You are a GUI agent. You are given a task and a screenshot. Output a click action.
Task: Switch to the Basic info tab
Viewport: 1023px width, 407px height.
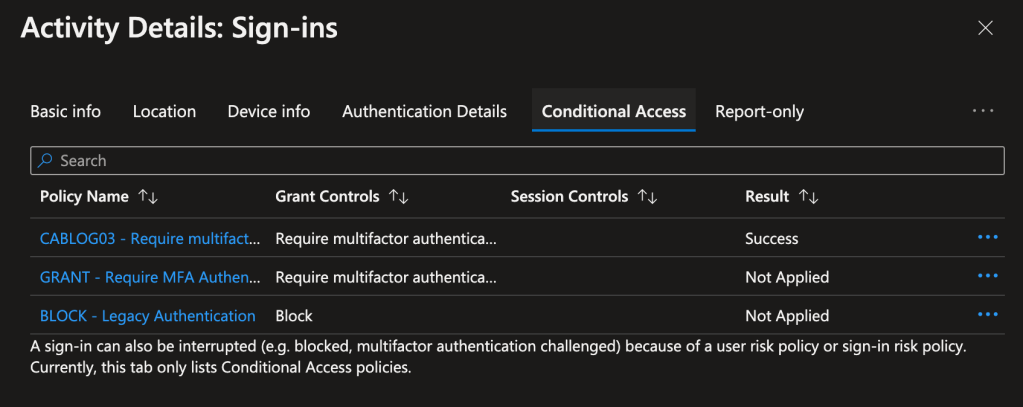(x=65, y=111)
